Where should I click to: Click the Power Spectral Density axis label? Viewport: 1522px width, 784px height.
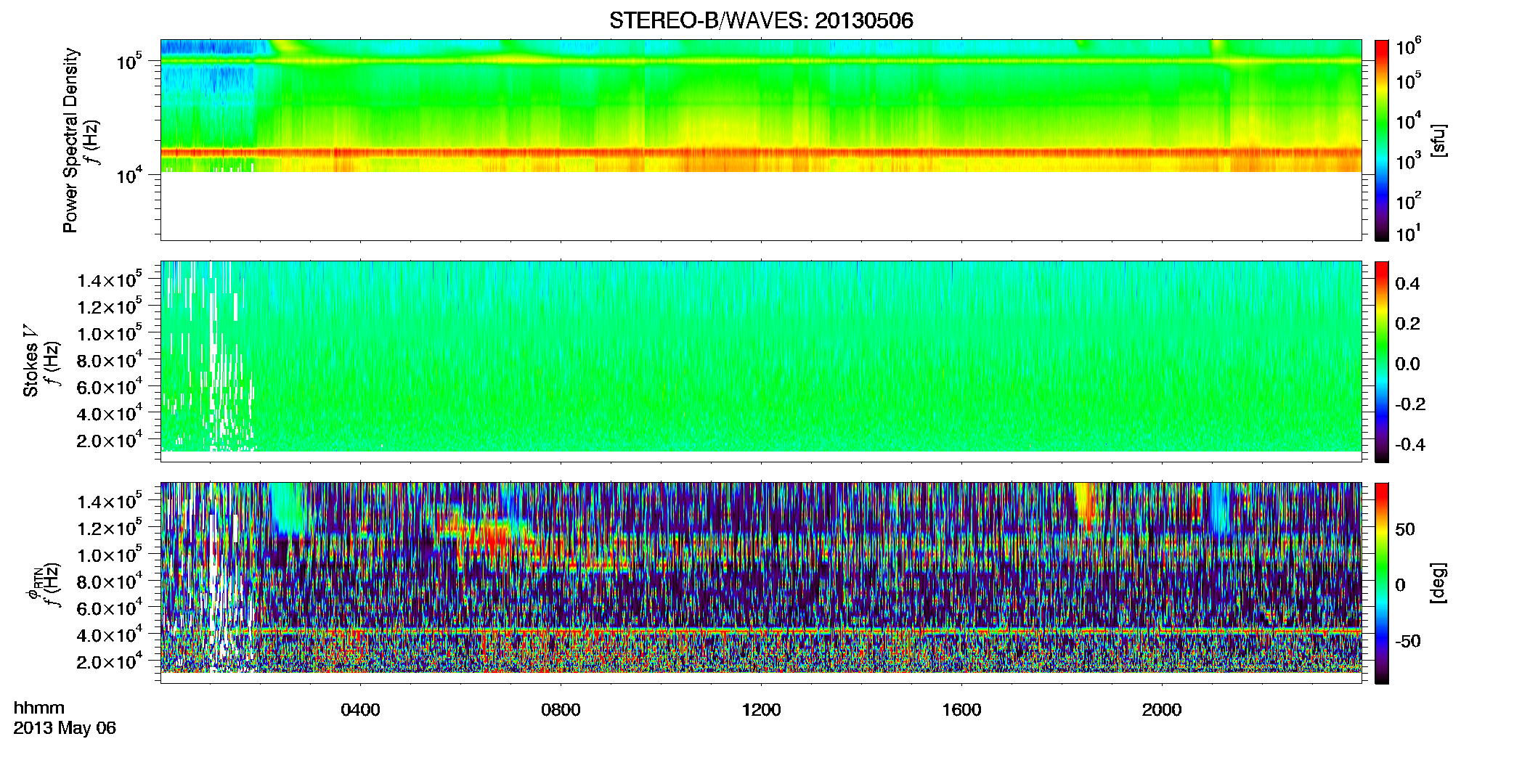[x=70, y=140]
